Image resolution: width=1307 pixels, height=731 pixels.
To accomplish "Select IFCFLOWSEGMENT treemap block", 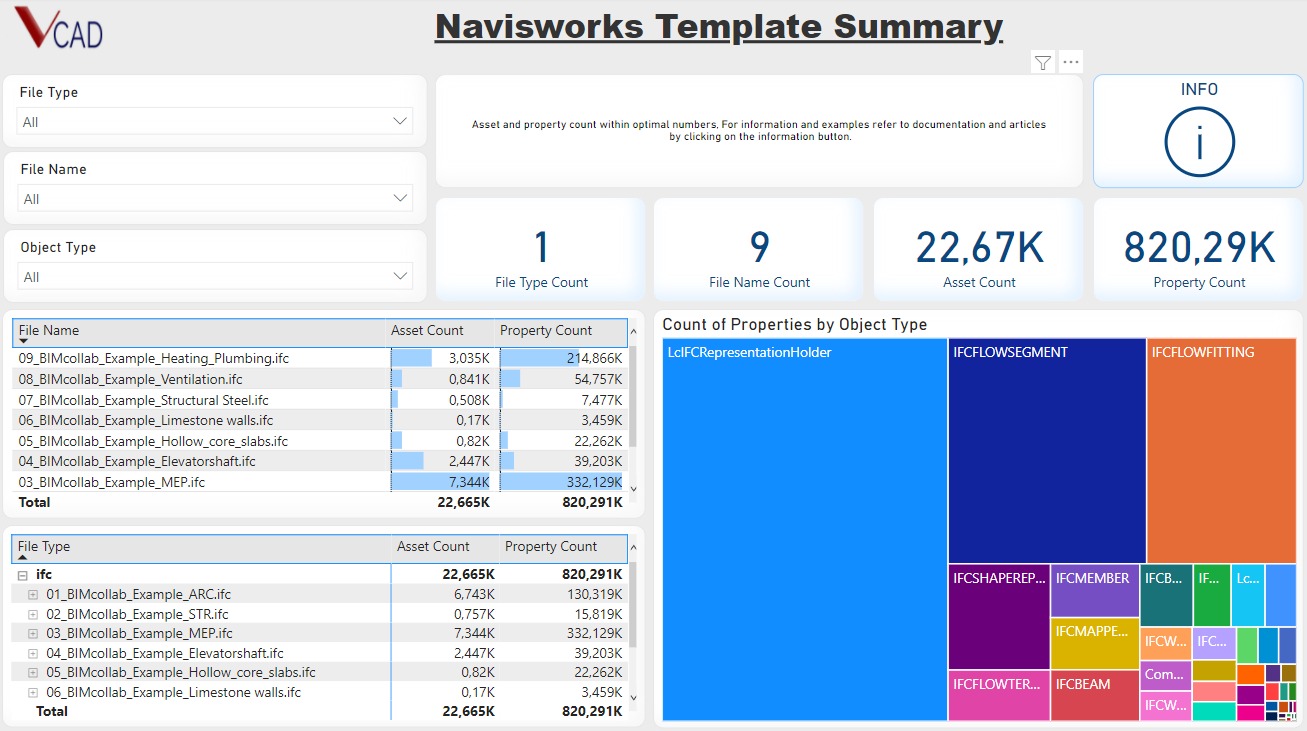I will coord(1047,451).
